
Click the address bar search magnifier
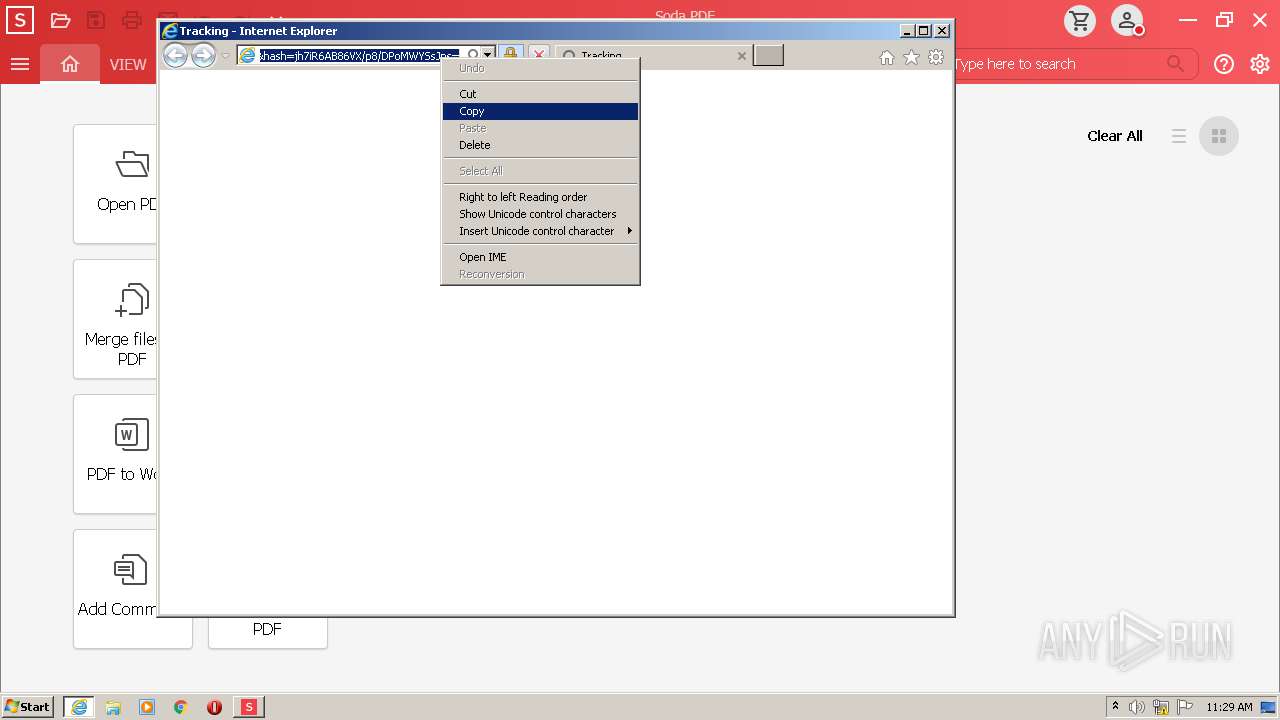tap(473, 56)
